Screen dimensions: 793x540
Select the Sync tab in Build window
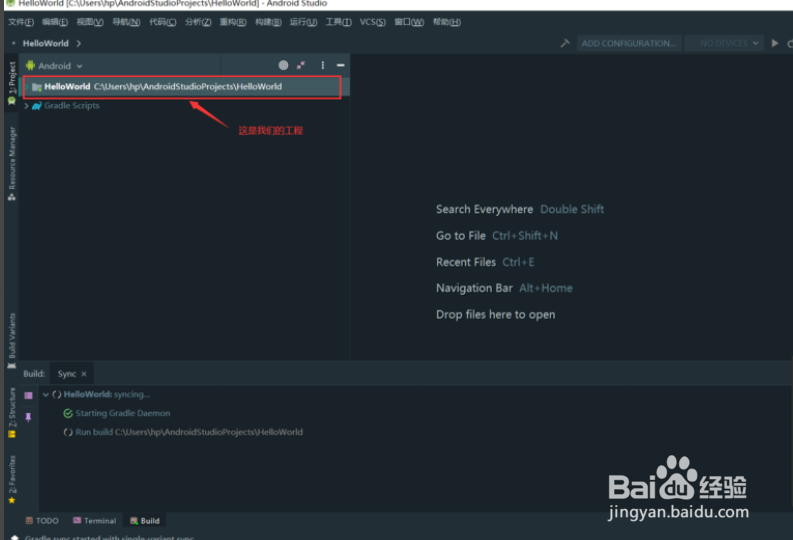[67, 374]
